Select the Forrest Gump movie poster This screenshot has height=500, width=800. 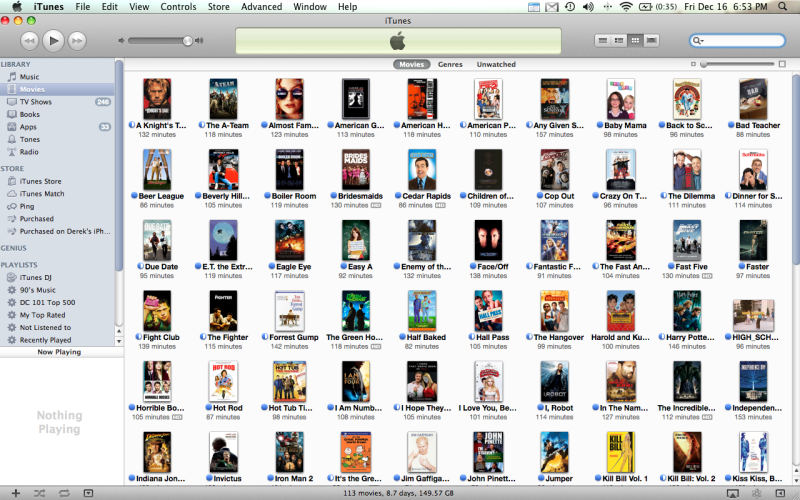(289, 311)
